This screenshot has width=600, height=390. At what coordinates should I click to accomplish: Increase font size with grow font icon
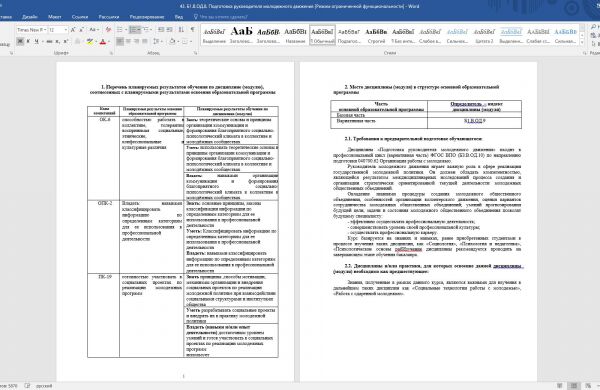pos(73,29)
